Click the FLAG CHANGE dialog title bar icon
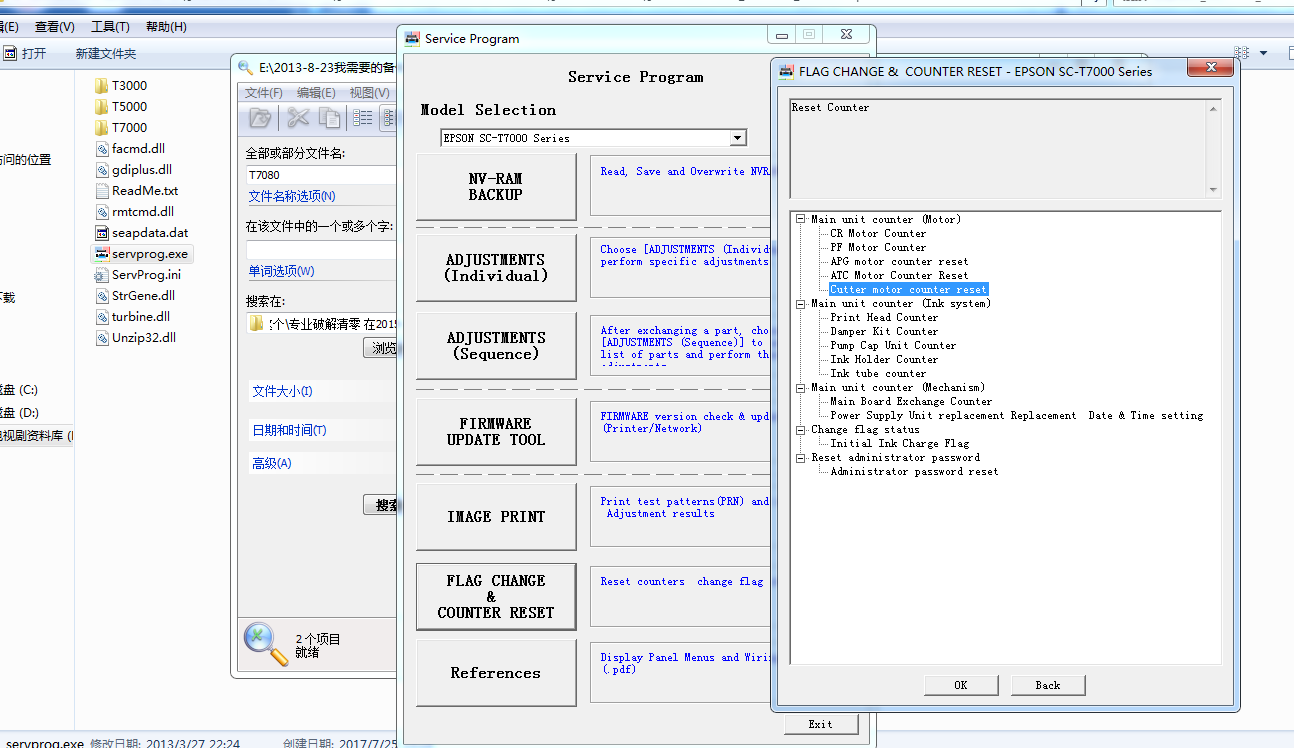This screenshot has width=1294, height=748. 786,70
